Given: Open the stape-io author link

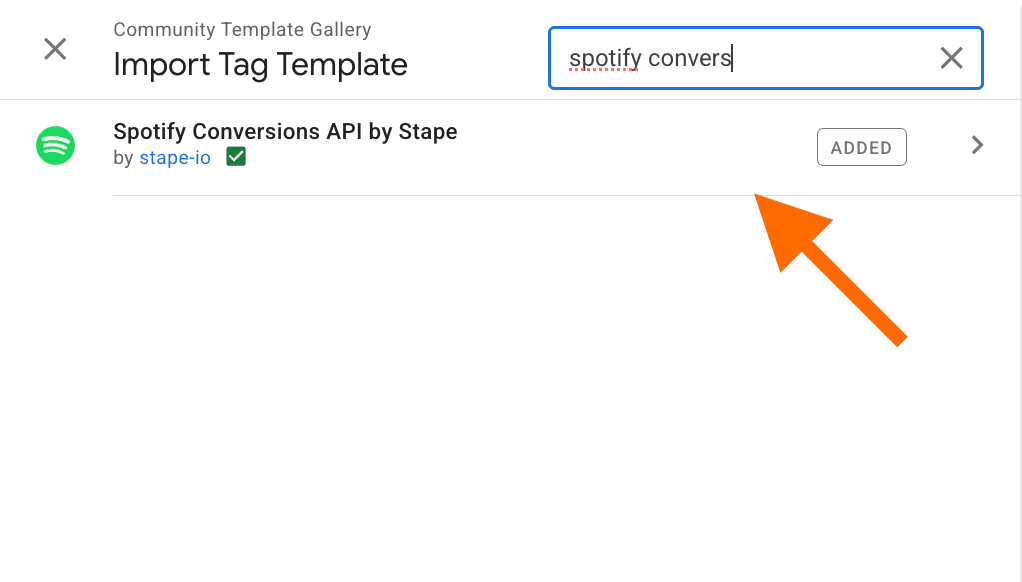Looking at the screenshot, I should tap(175, 158).
